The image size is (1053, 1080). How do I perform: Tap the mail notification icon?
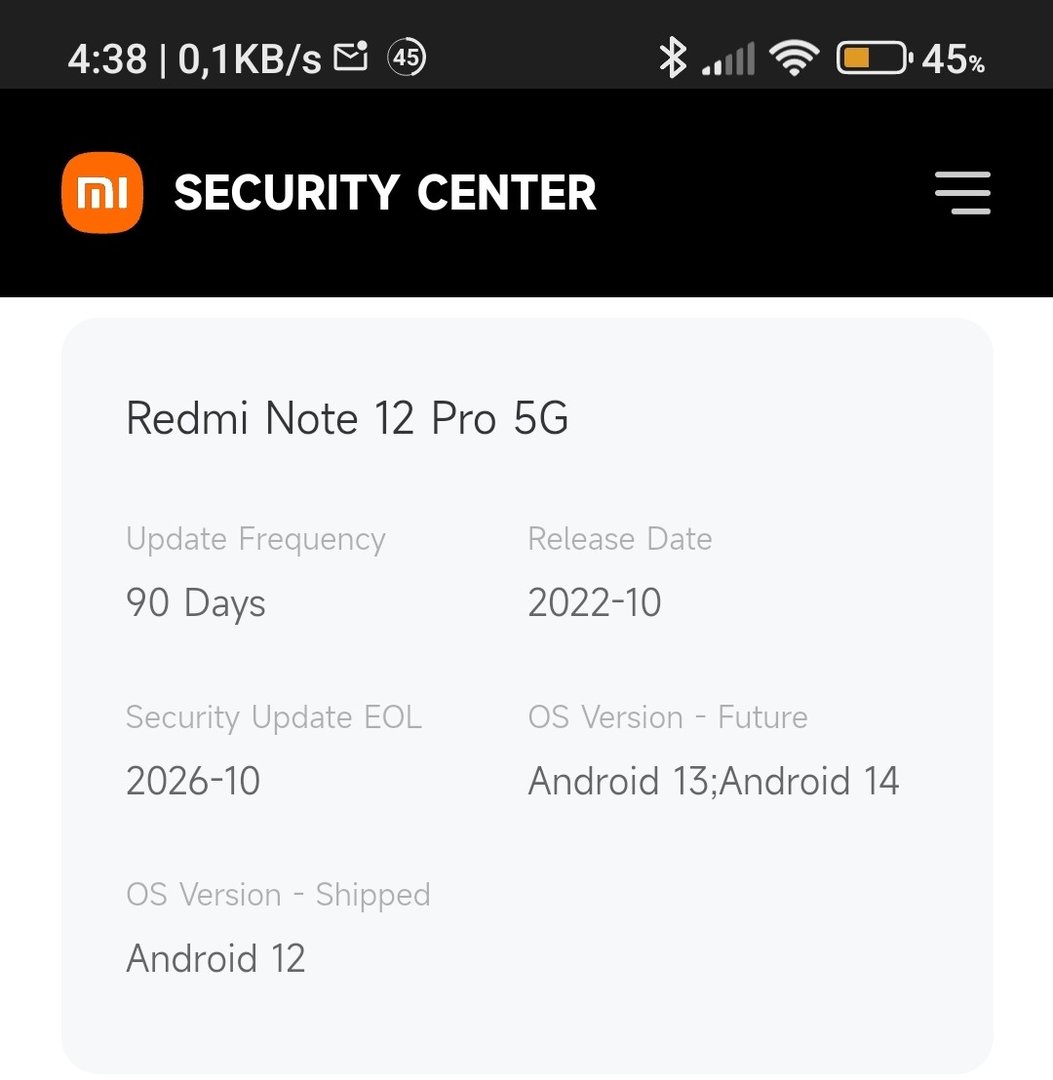point(351,57)
